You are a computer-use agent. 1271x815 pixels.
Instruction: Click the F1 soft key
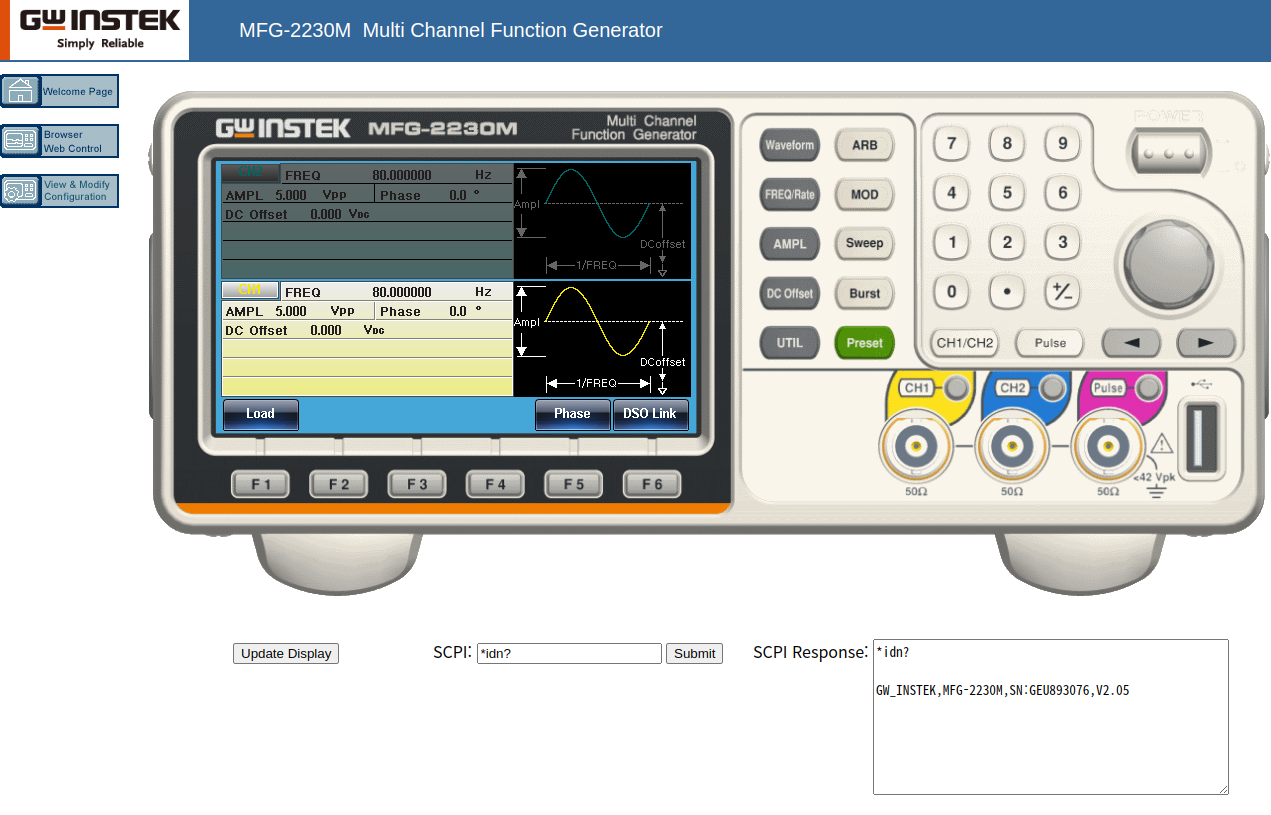click(260, 484)
